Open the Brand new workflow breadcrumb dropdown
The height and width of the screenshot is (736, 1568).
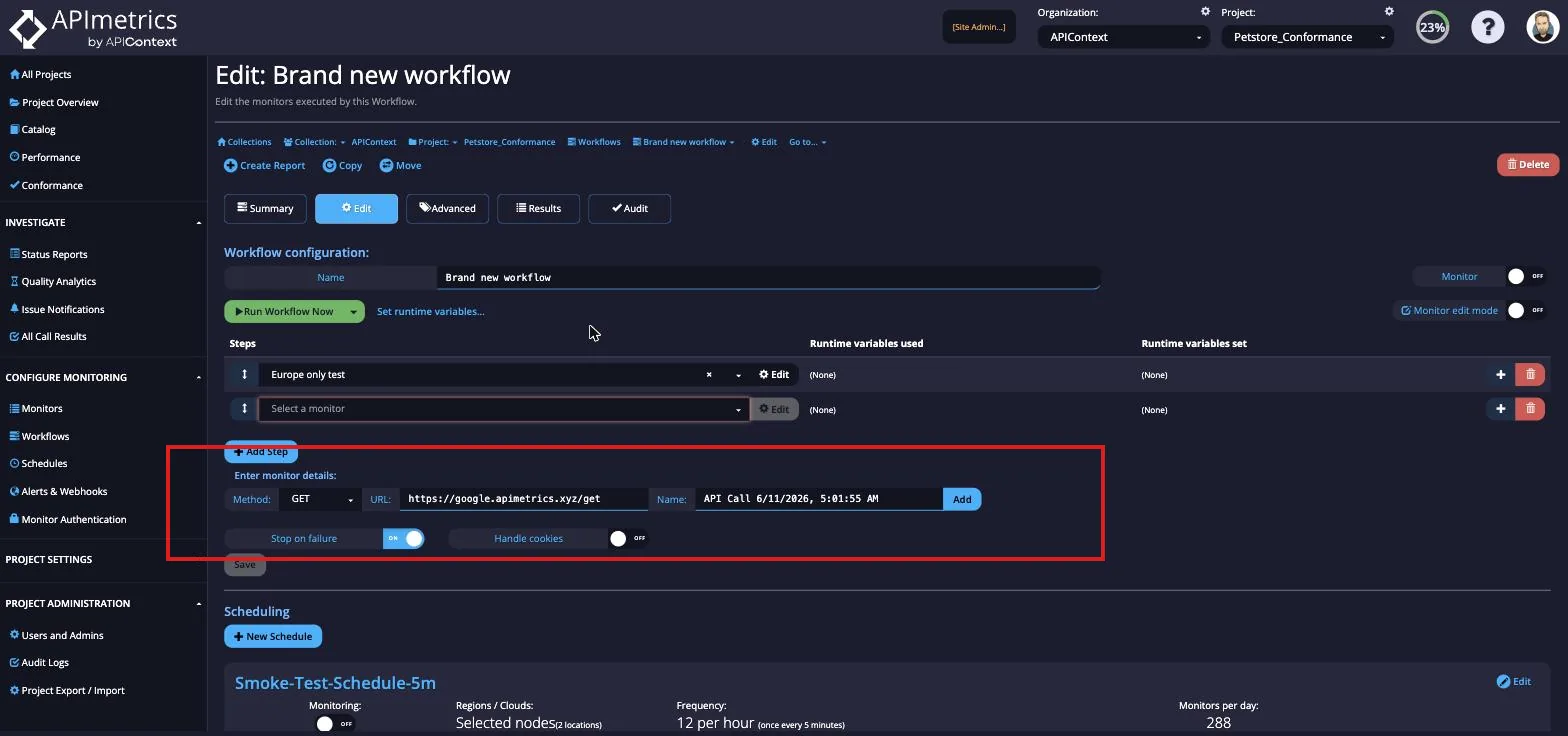tap(684, 142)
